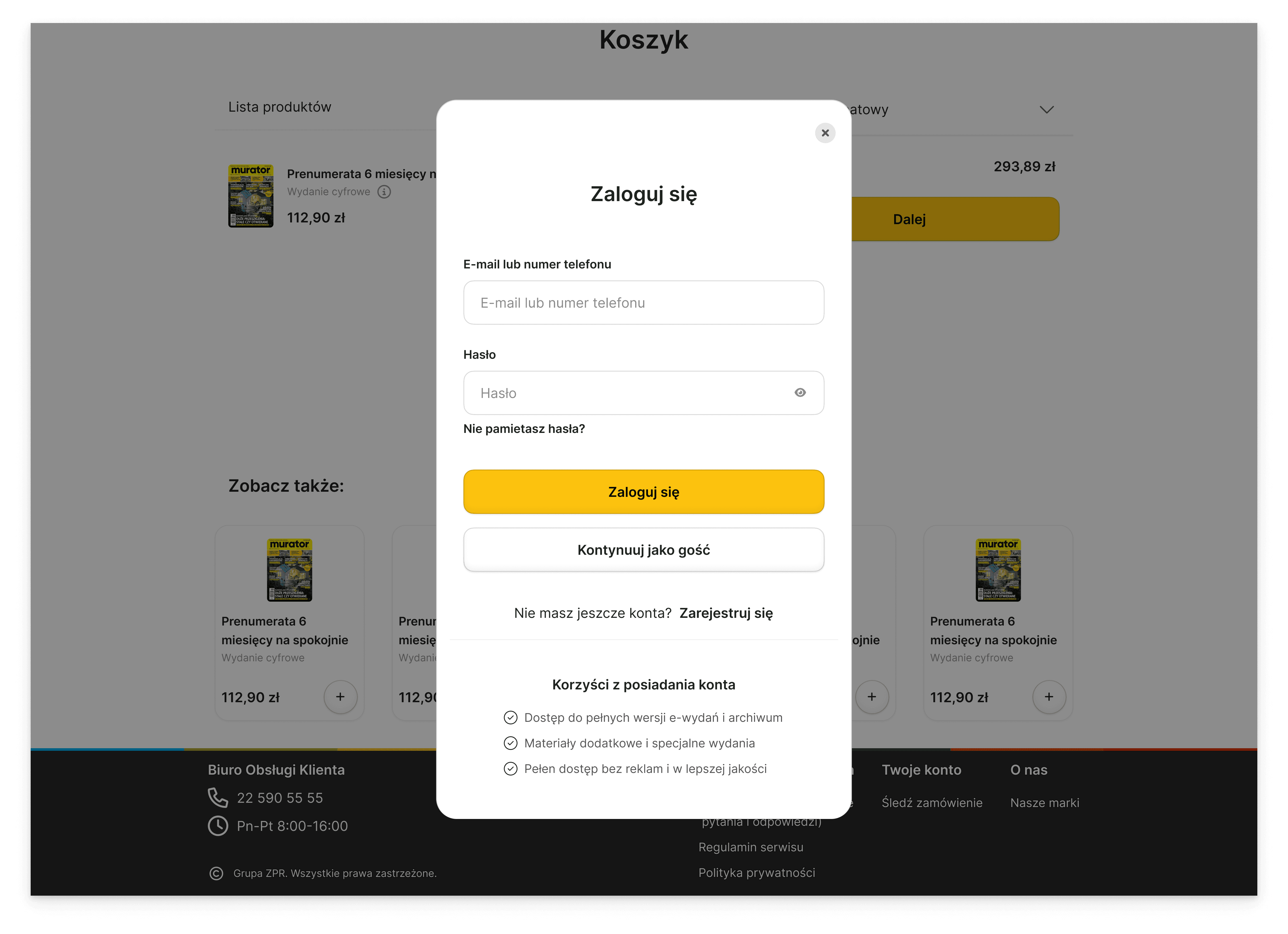The height and width of the screenshot is (934, 1288).
Task: Open the murator cover thumbnail in cart list
Action: 250,196
